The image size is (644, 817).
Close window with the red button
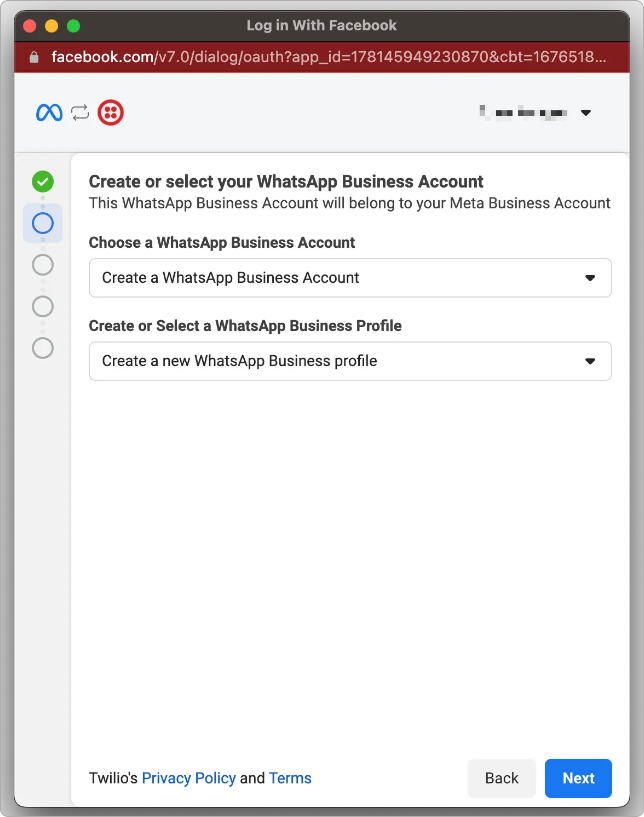pyautogui.click(x=30, y=26)
